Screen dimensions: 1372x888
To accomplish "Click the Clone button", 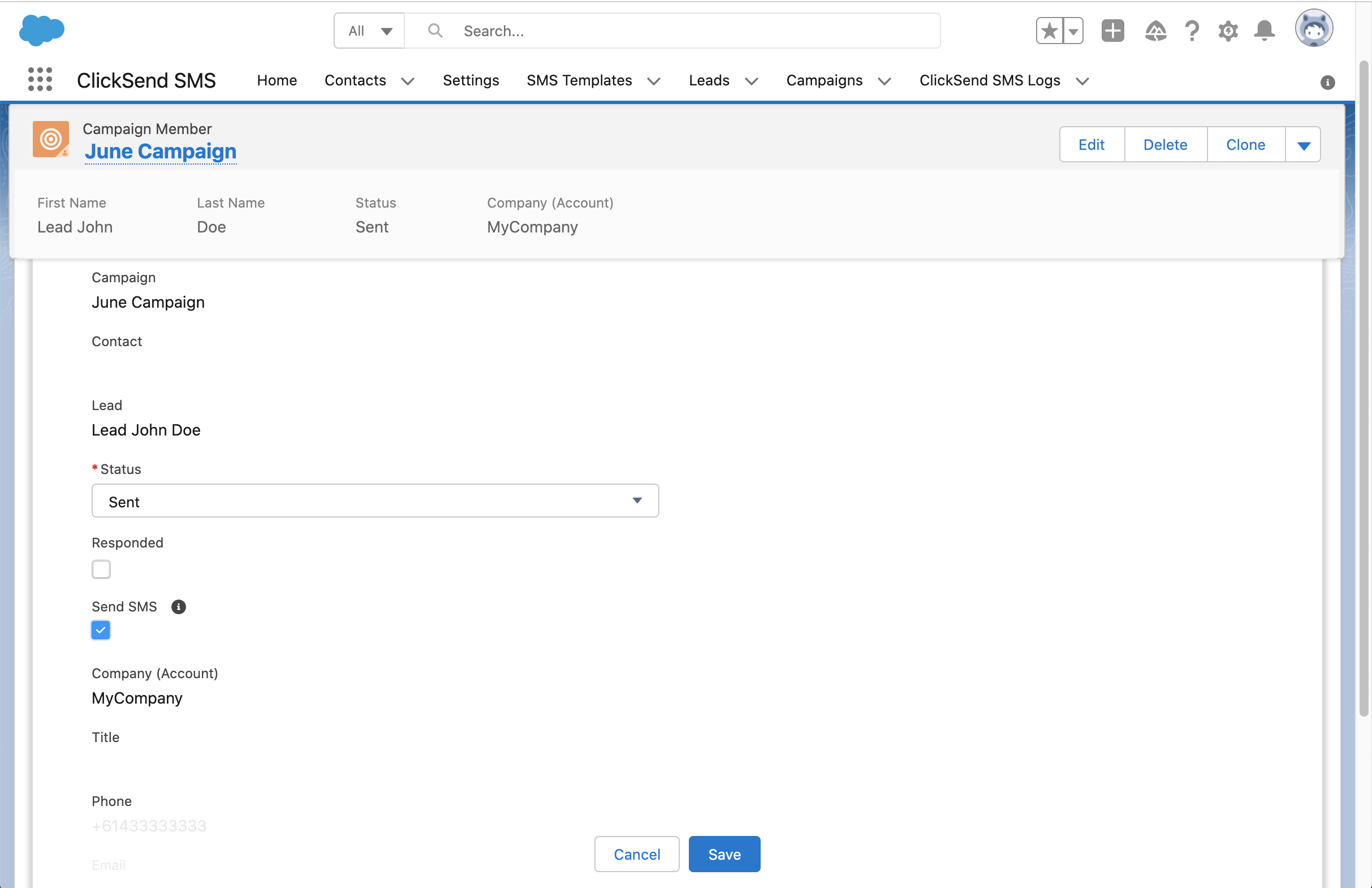I will 1245,145.
